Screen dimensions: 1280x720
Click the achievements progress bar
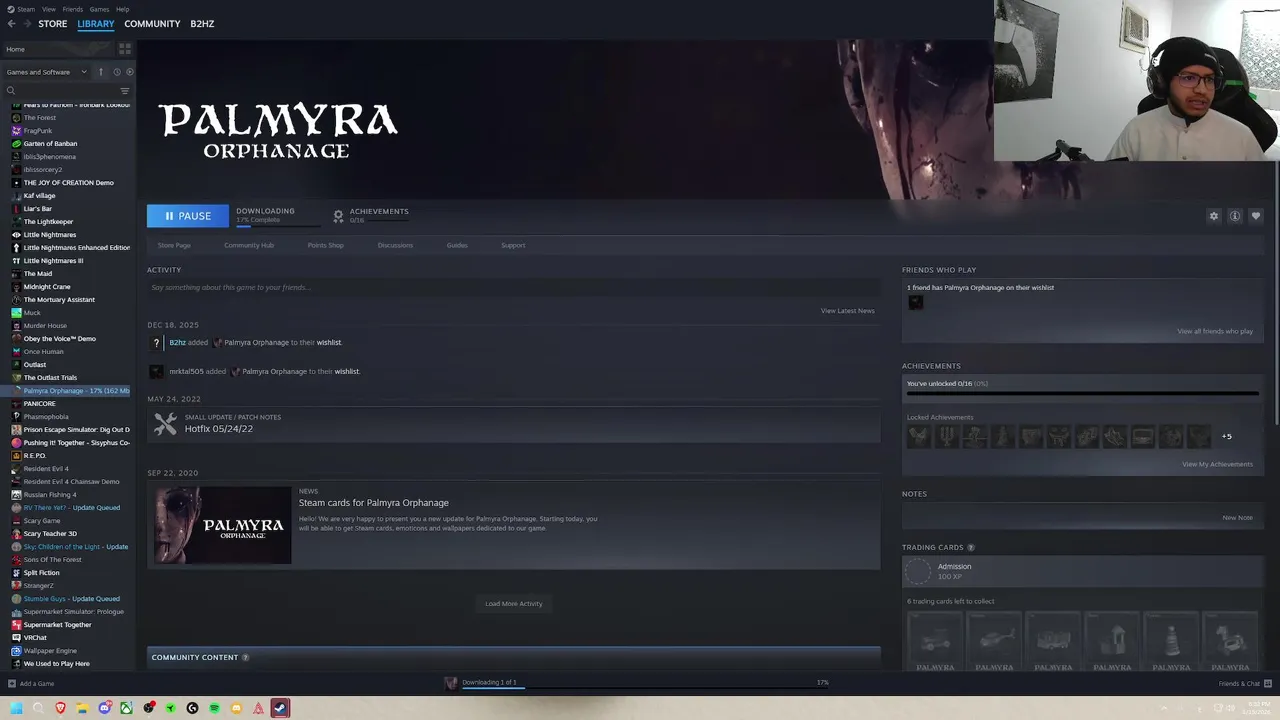click(x=1083, y=394)
